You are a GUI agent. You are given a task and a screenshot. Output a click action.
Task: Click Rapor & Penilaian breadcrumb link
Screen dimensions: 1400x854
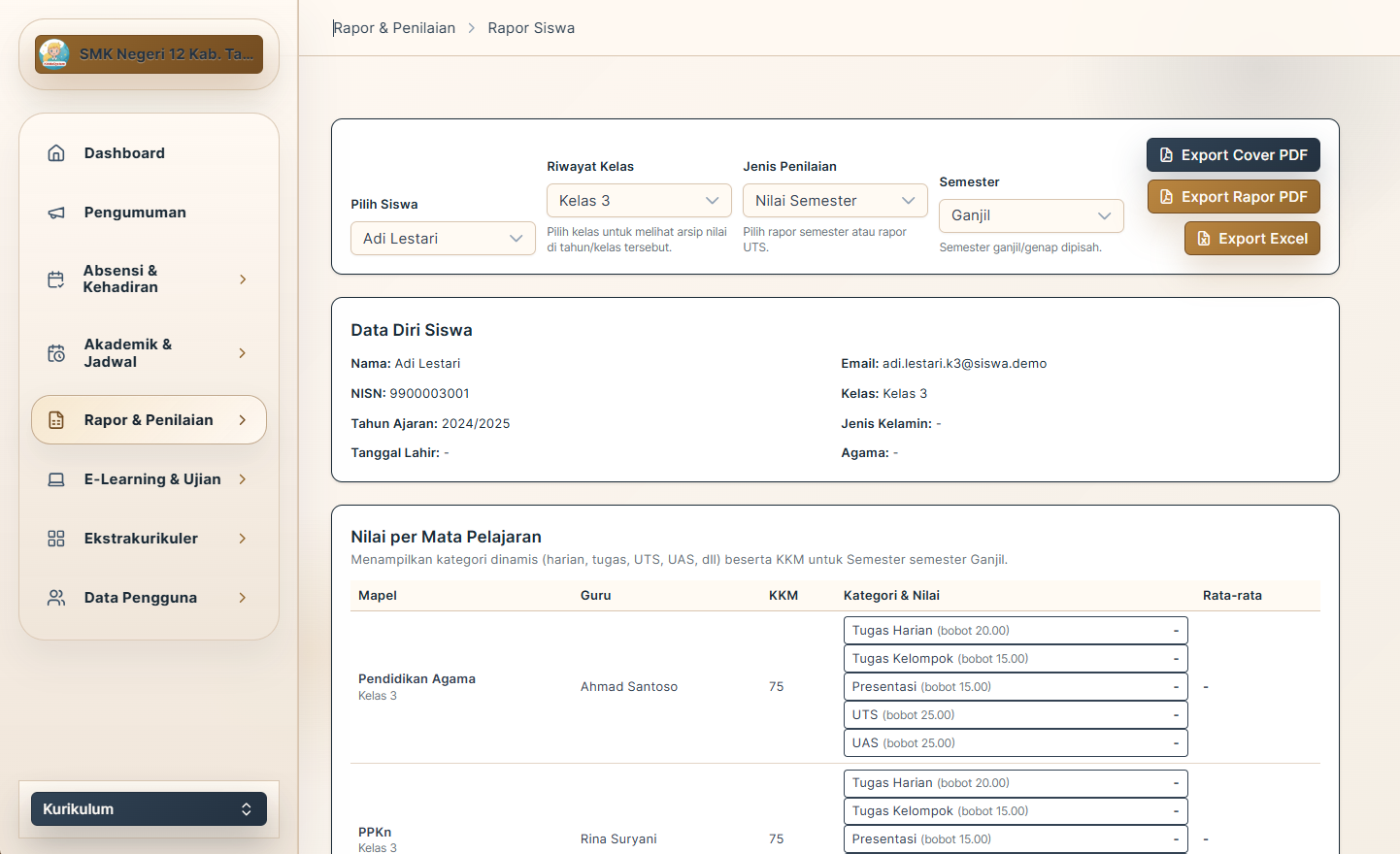pos(394,28)
